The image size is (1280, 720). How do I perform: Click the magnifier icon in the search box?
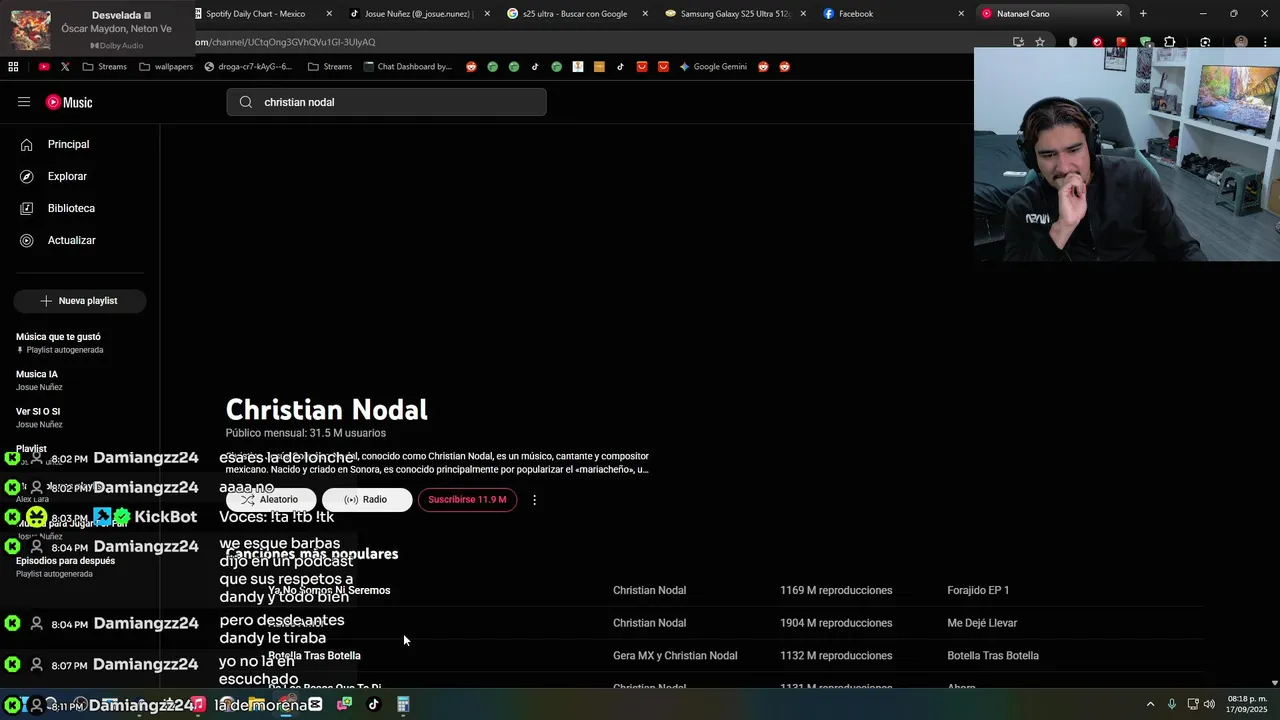click(x=246, y=102)
